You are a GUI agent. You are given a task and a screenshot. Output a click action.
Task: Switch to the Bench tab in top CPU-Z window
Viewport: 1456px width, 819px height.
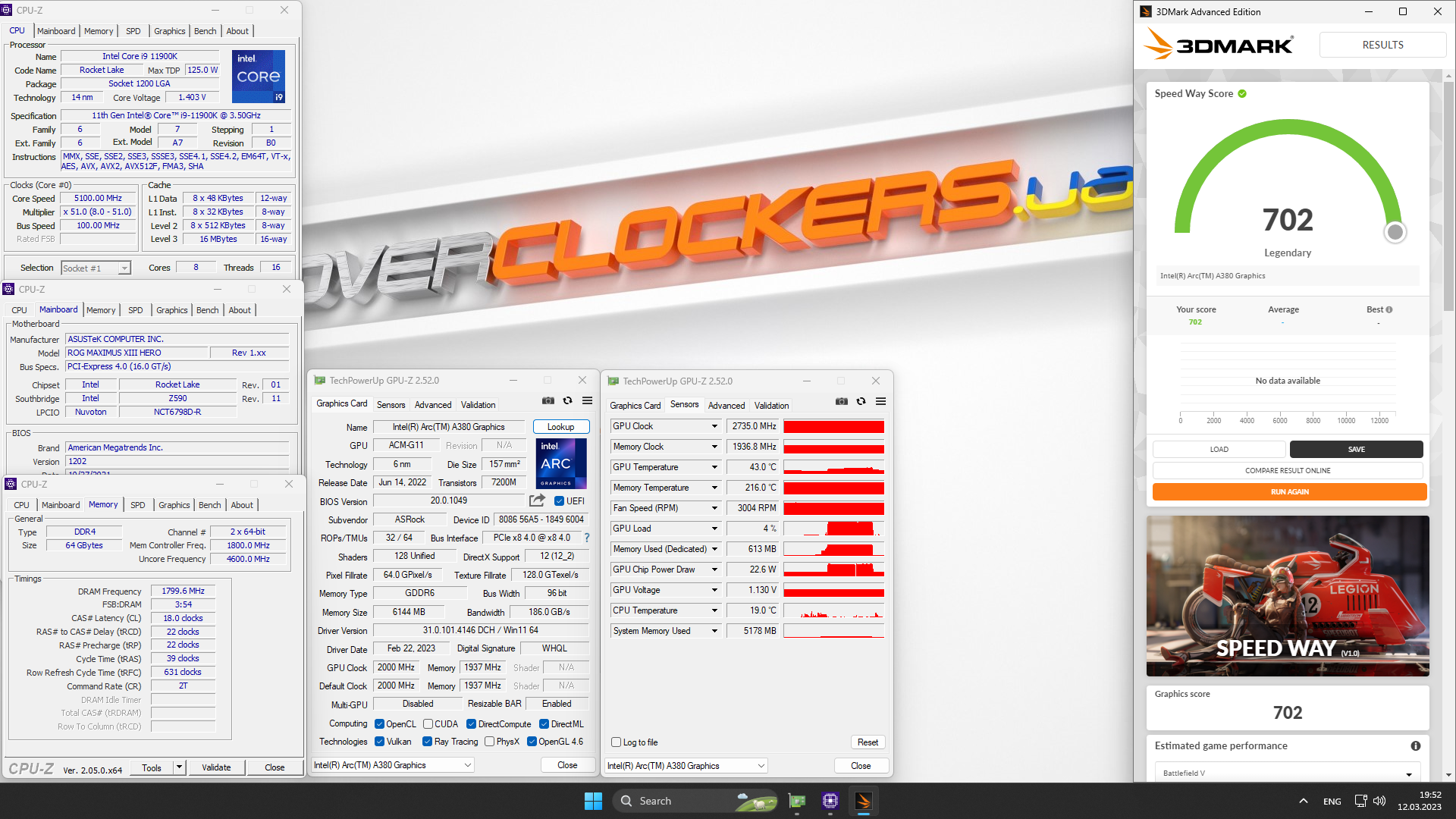tap(205, 31)
